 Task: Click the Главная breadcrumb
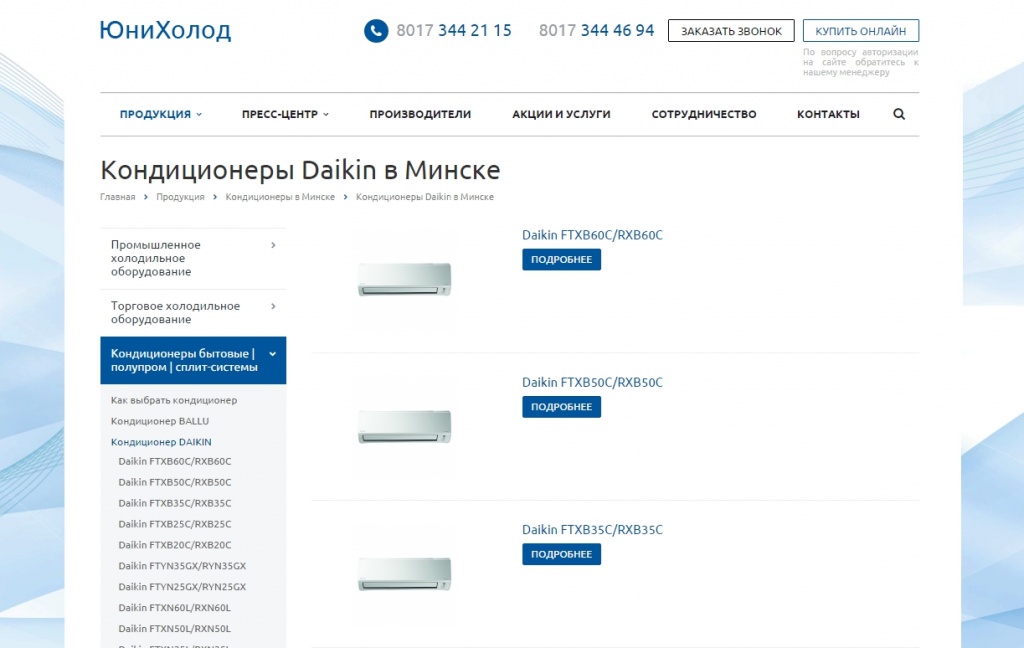point(118,197)
